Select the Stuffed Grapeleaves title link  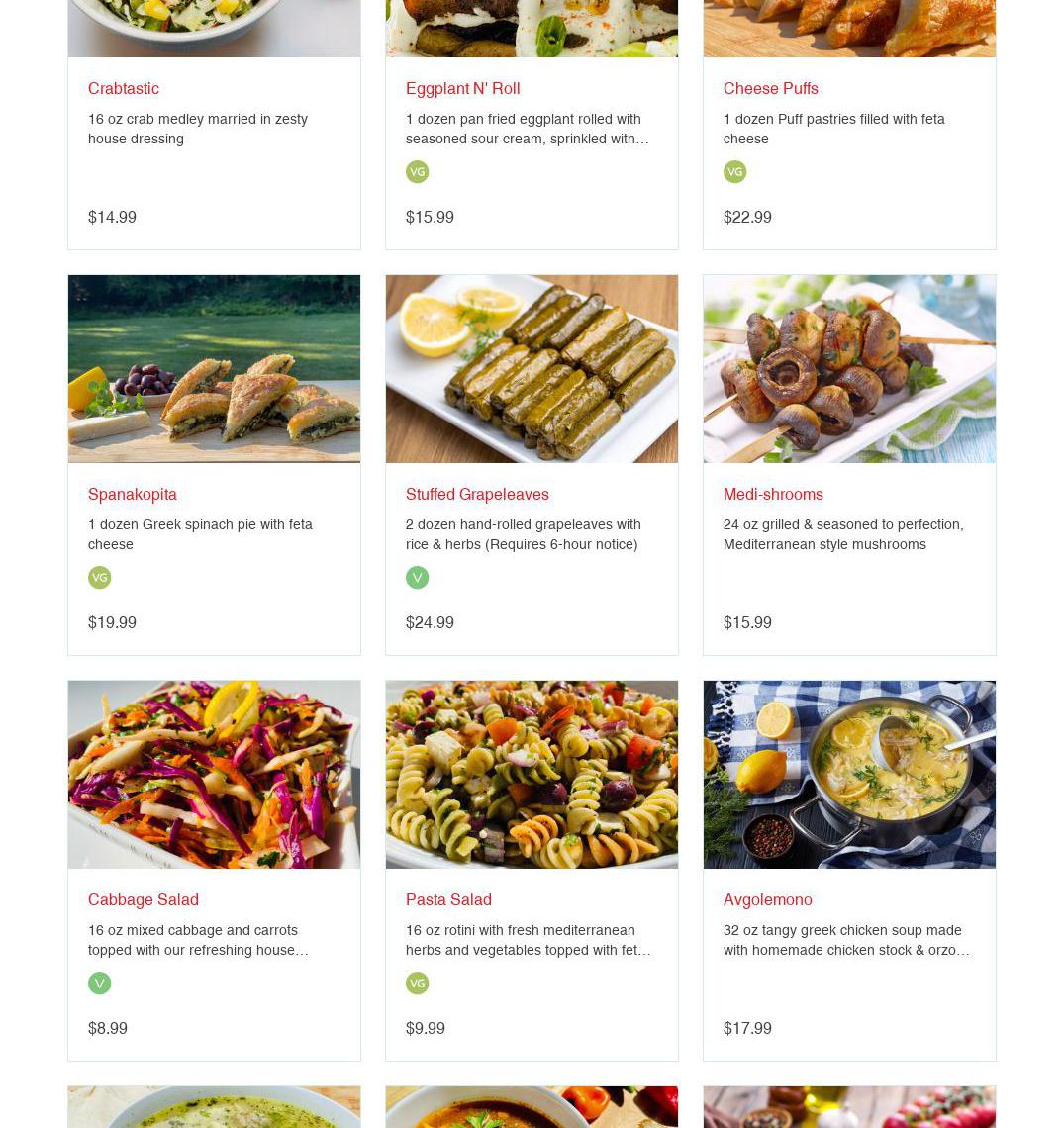(477, 494)
